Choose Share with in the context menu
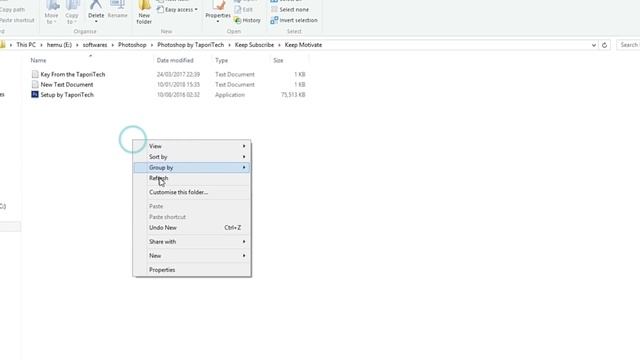This screenshot has width=640, height=360. (192, 242)
